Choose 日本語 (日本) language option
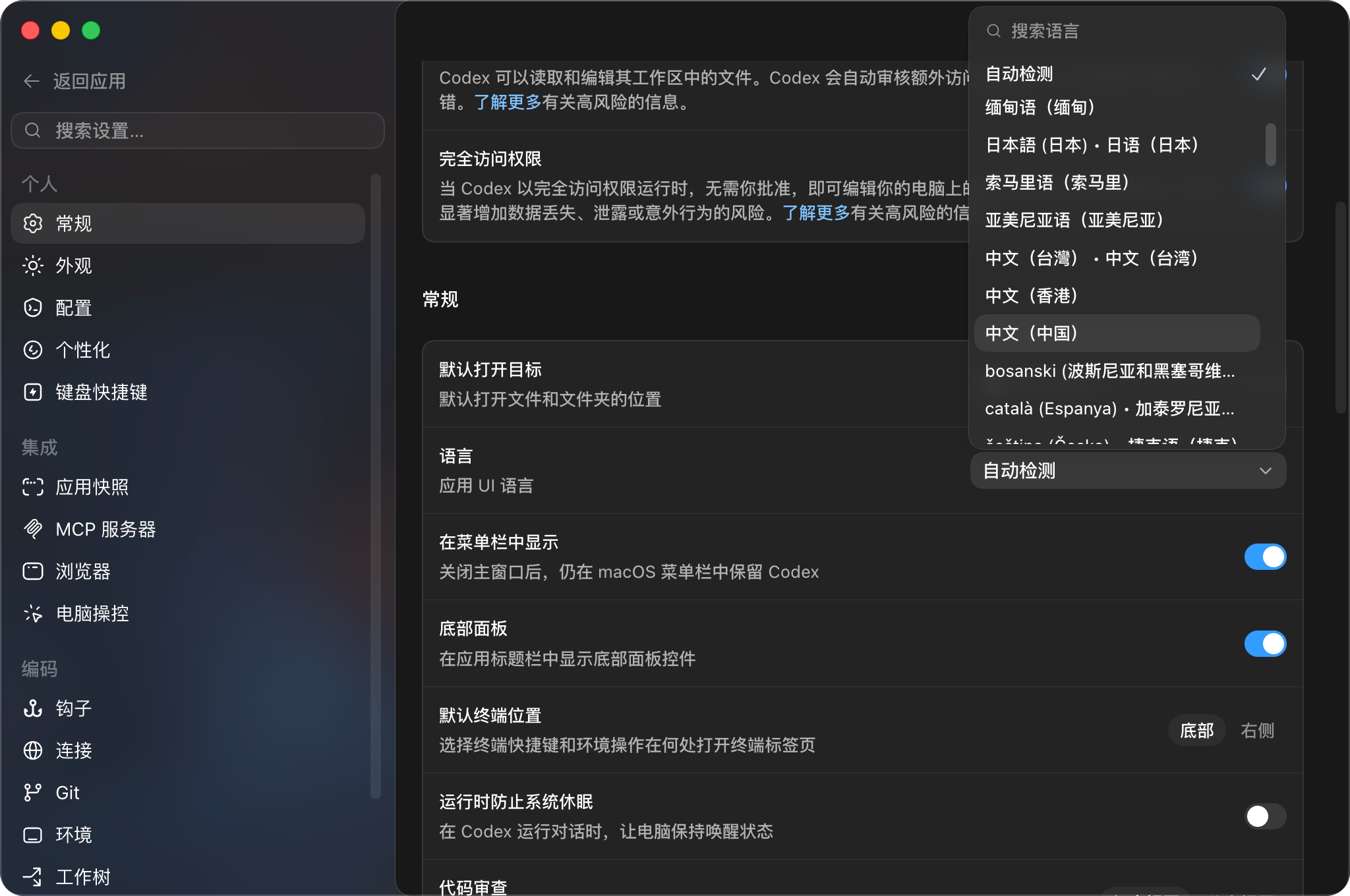 pos(1117,145)
